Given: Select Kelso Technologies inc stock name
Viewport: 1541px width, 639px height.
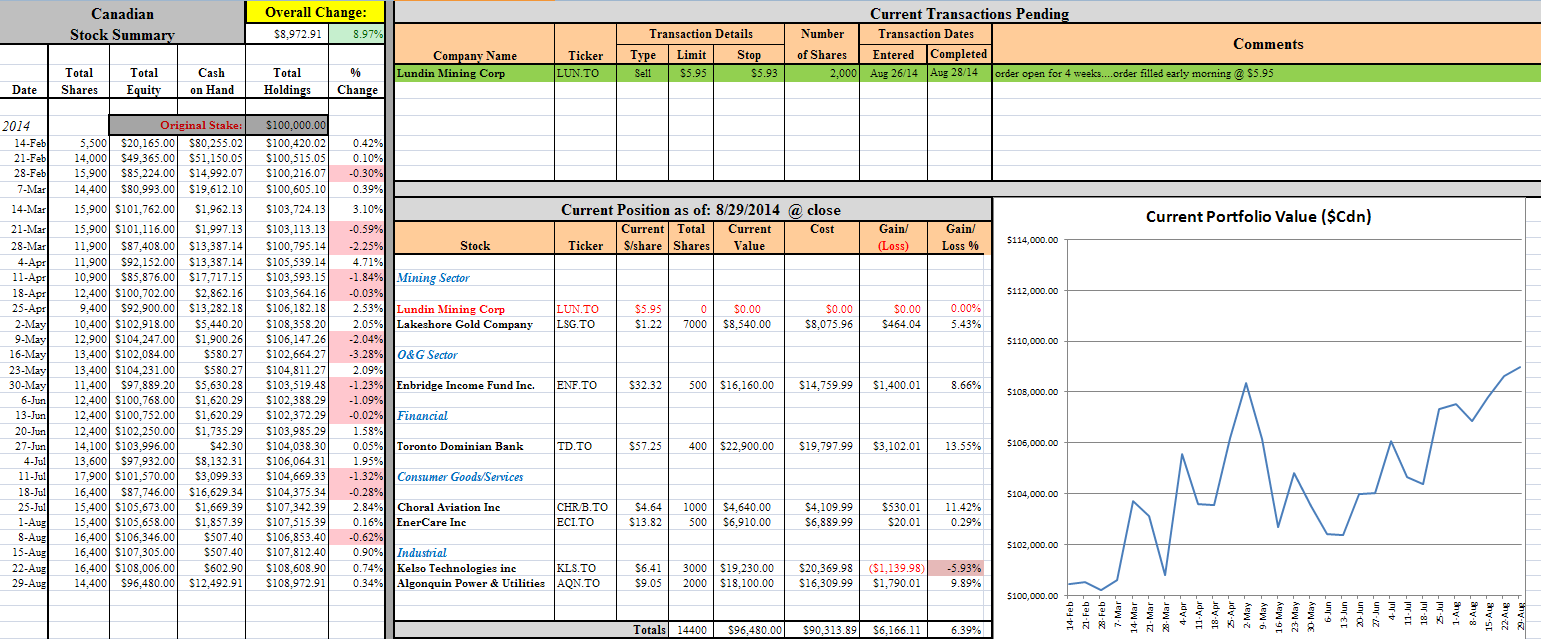Looking at the screenshot, I should pos(456,568).
